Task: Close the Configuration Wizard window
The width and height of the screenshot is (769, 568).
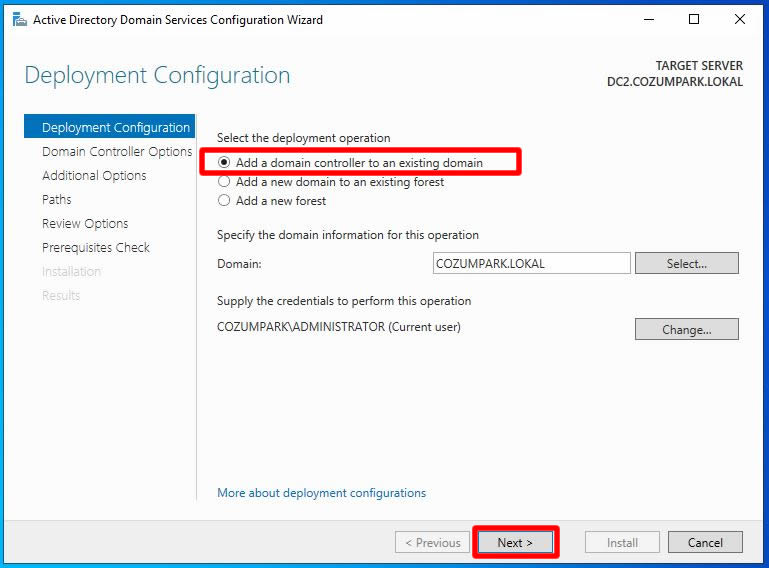Action: (740, 19)
